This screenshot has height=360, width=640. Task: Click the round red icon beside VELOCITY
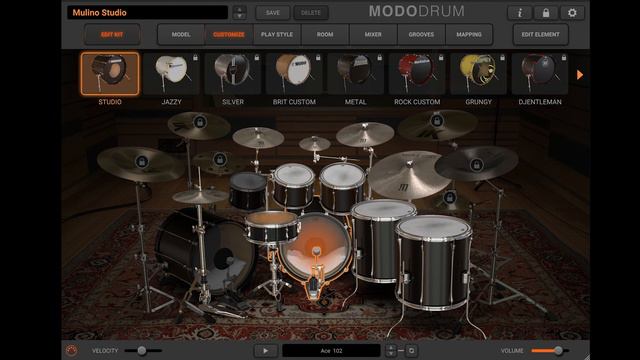[x=71, y=350]
